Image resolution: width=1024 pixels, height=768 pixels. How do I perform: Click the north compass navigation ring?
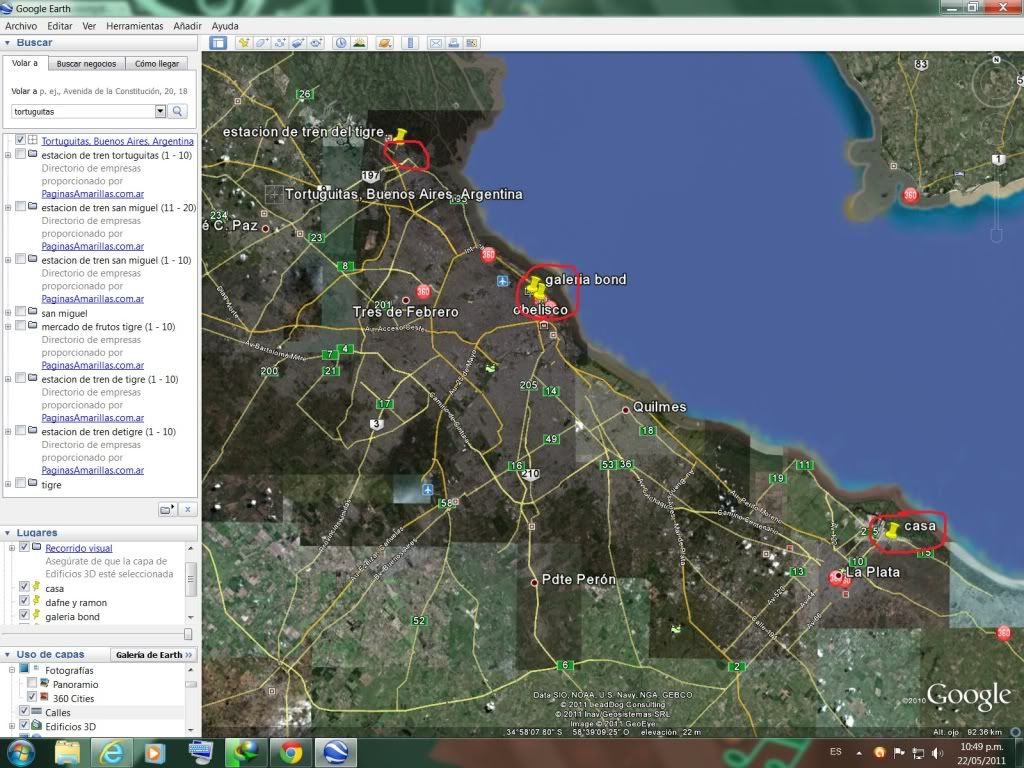click(997, 83)
